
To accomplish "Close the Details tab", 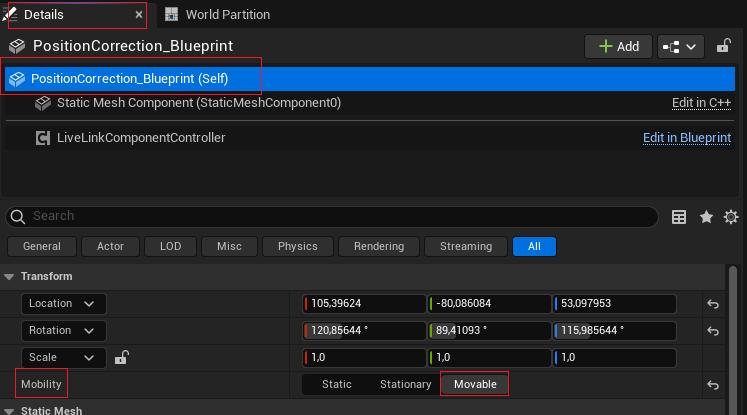I will click(x=139, y=15).
